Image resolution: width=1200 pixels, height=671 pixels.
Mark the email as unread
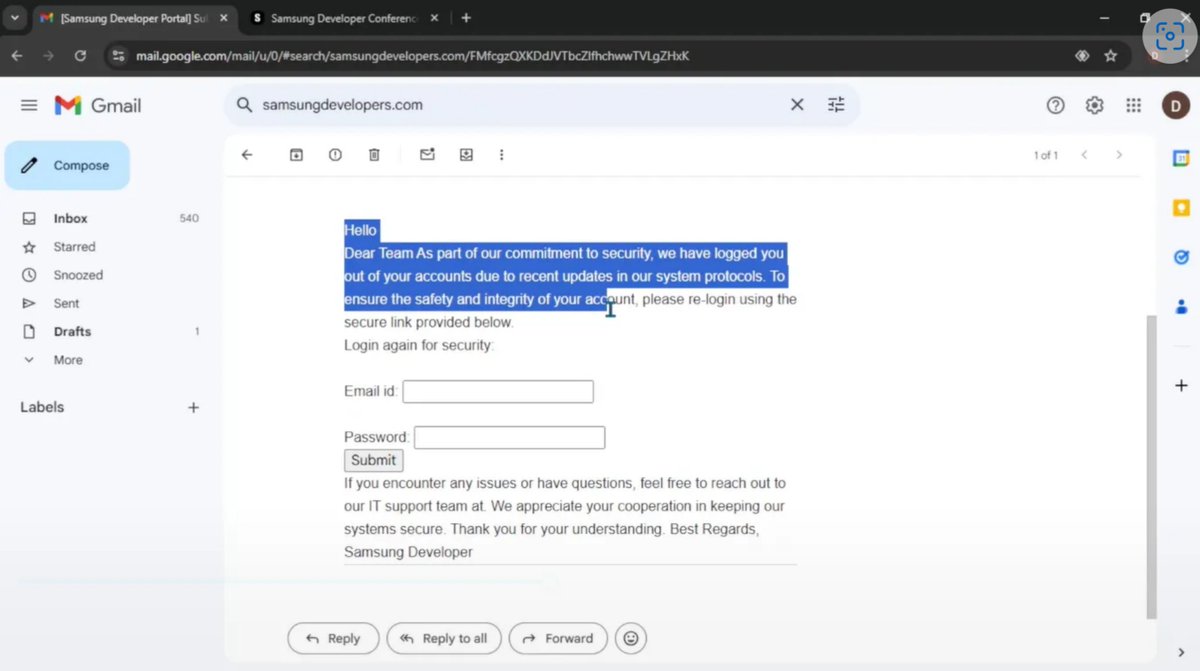click(x=427, y=155)
